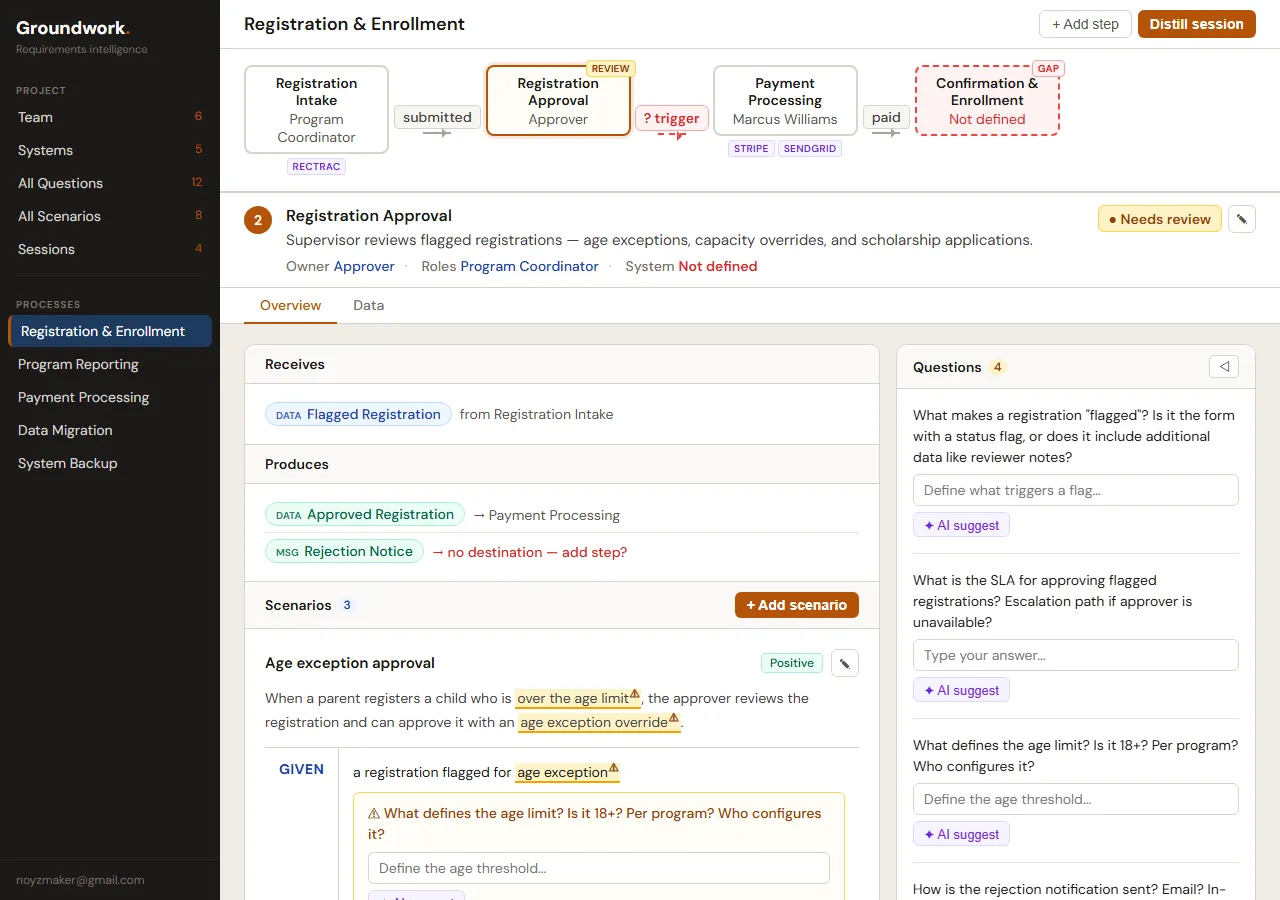Select the '? trigger' transition connector
Viewport: 1280px width, 900px height.
(x=671, y=118)
